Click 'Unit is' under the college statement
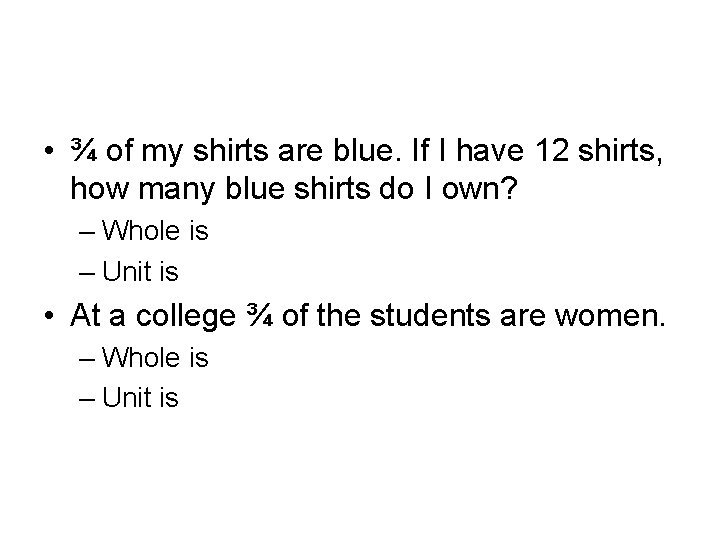 coord(140,397)
